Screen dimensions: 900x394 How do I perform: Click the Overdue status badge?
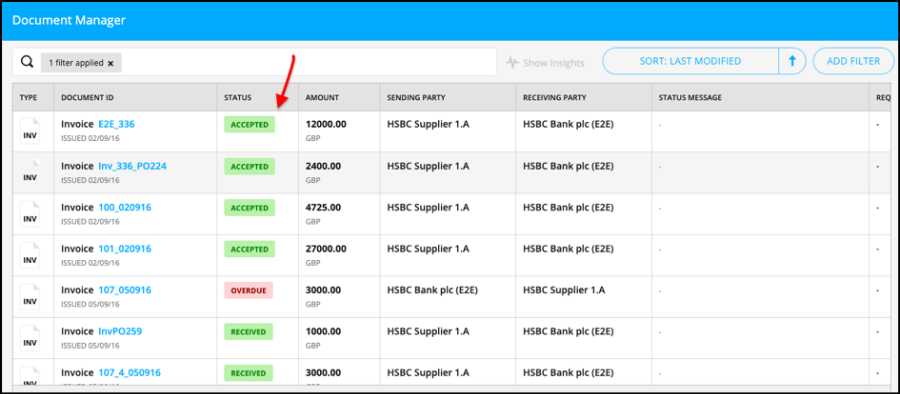coord(249,291)
